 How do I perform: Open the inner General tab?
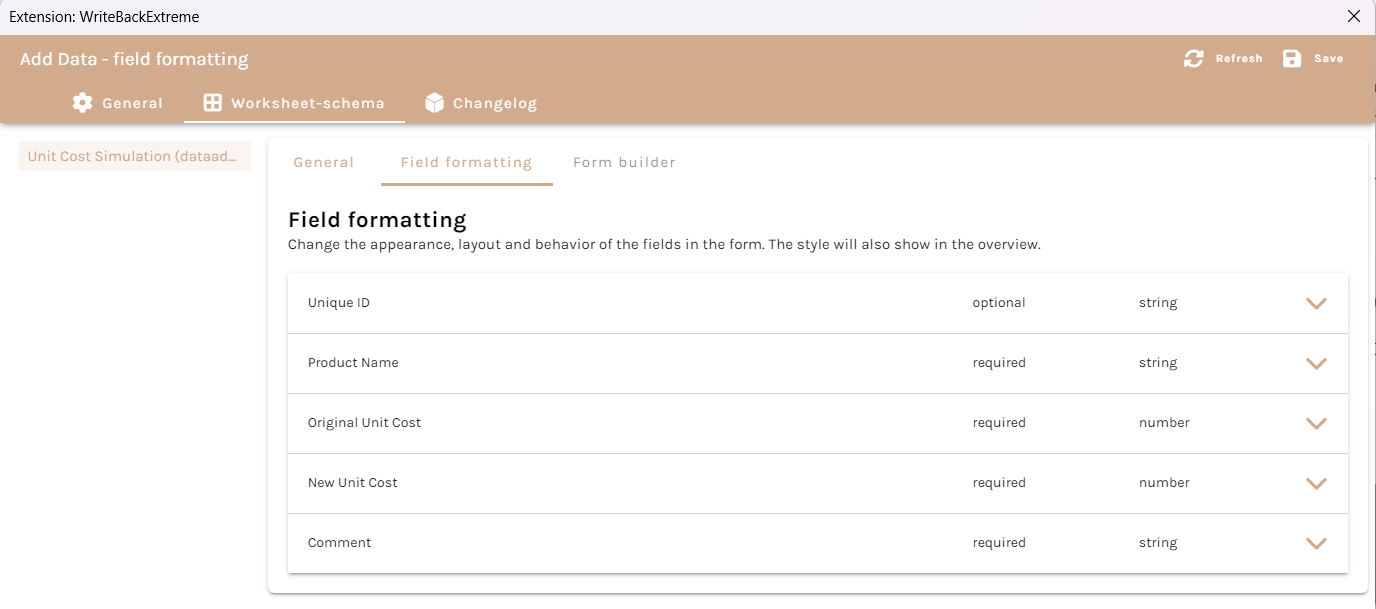click(323, 162)
